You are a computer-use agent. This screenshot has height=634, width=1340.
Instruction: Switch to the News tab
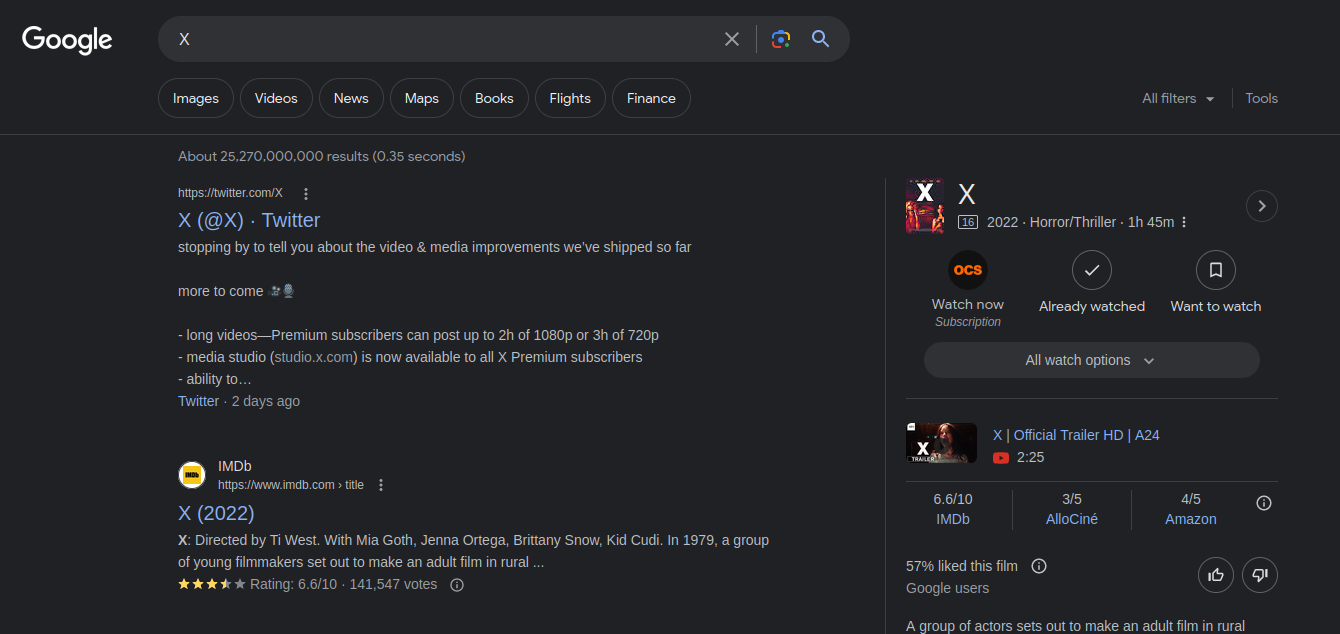(351, 98)
